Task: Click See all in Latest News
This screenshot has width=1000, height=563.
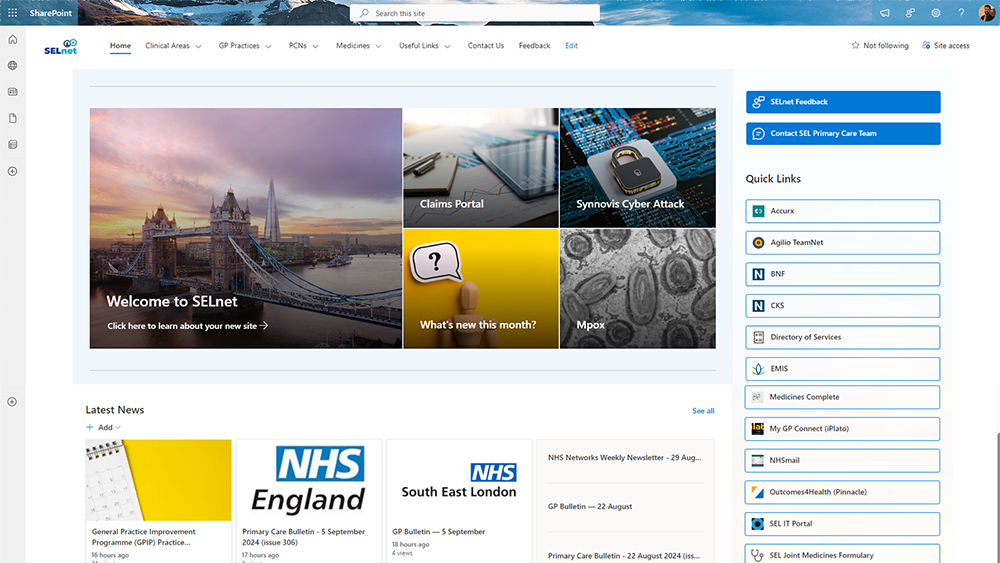Action: tap(703, 411)
